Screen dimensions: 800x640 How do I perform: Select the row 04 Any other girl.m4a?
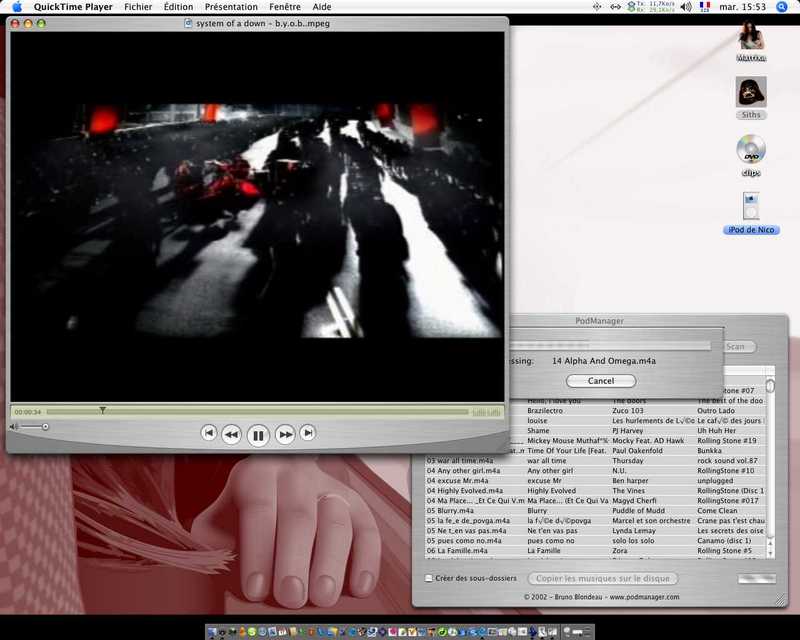[x=595, y=471]
